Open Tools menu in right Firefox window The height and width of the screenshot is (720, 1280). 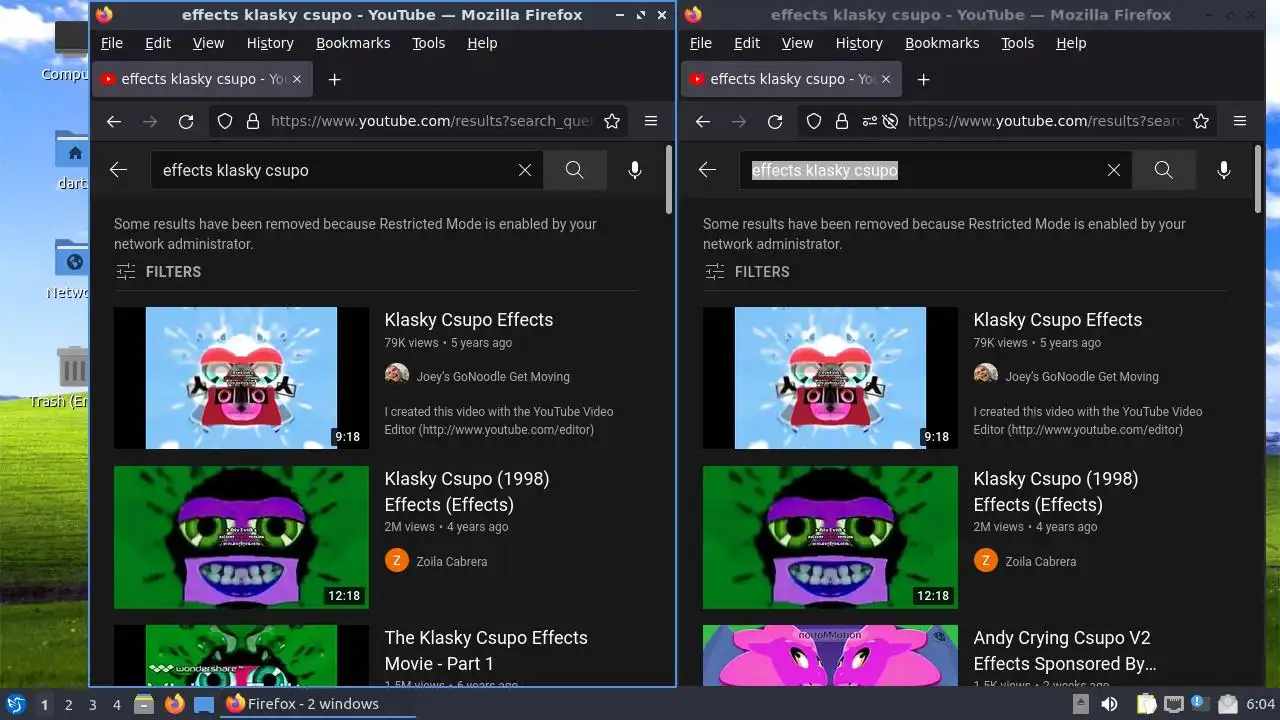point(1018,43)
